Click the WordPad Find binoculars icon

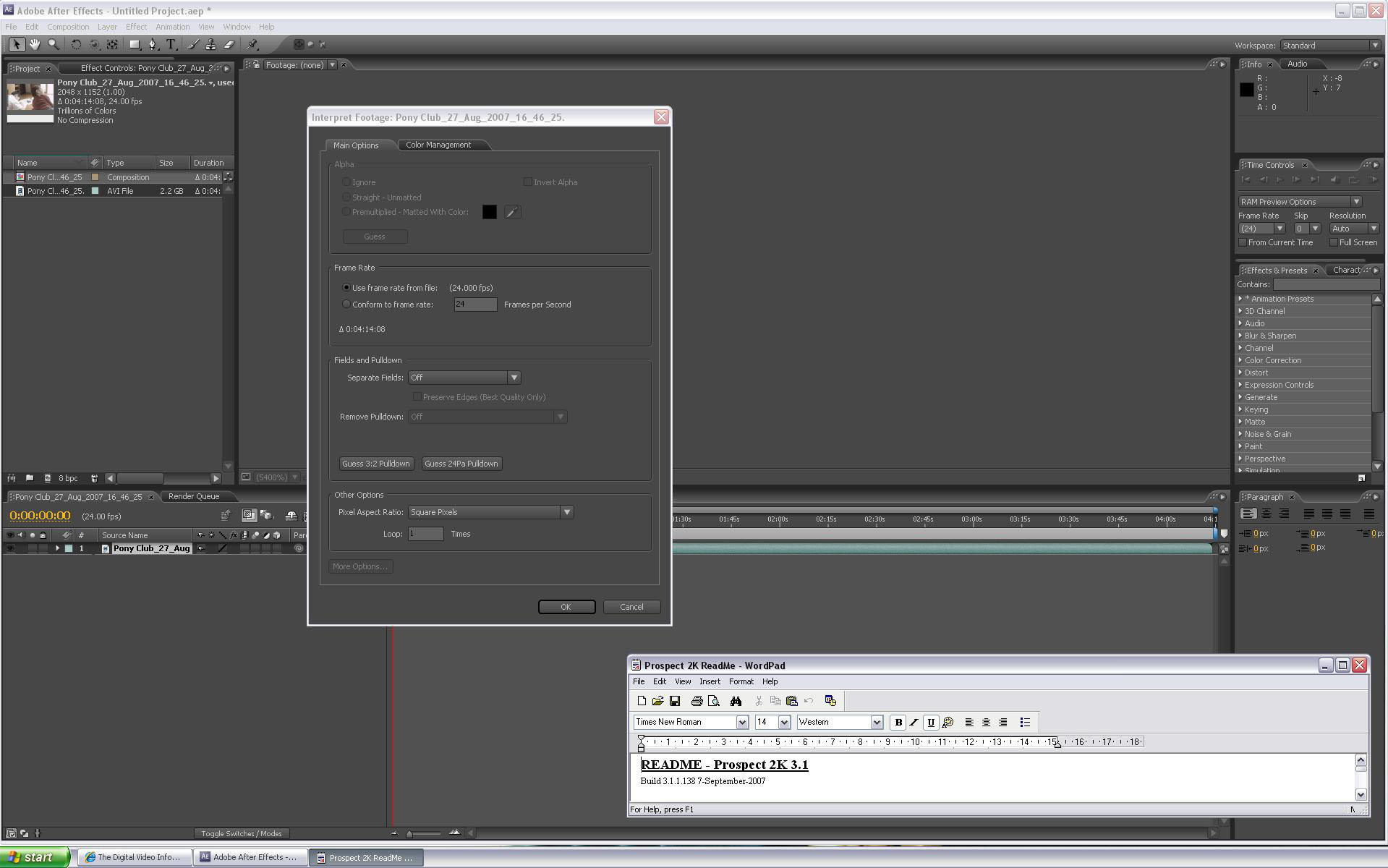pyautogui.click(x=736, y=701)
